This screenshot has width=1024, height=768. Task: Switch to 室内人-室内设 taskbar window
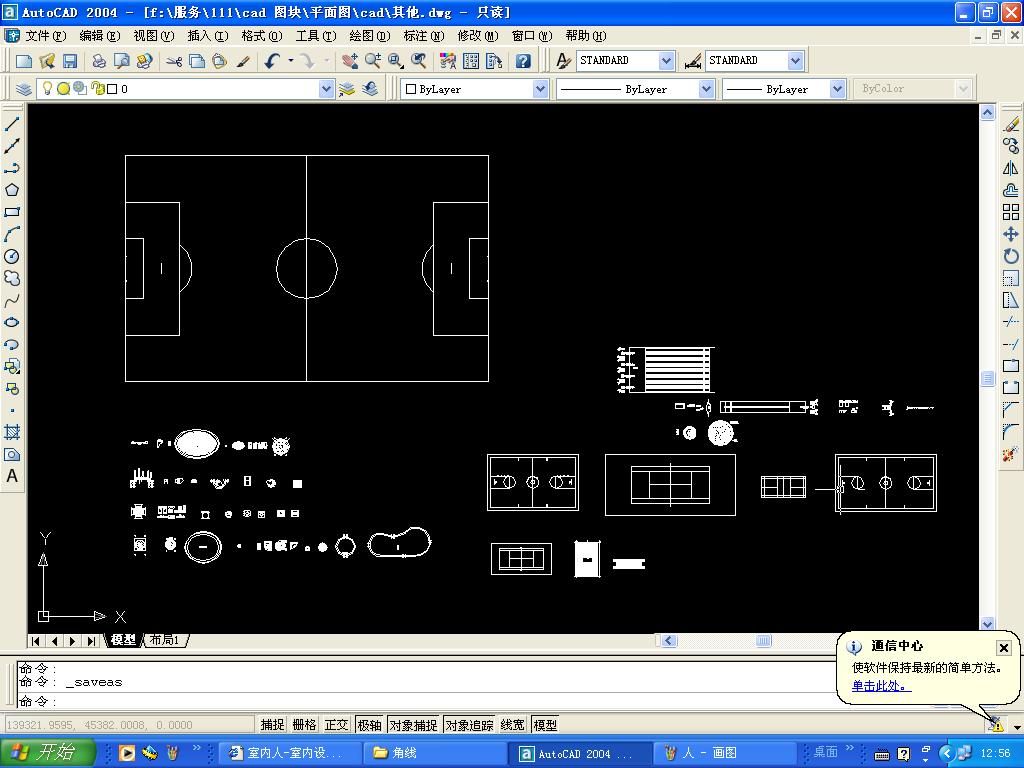pos(288,753)
